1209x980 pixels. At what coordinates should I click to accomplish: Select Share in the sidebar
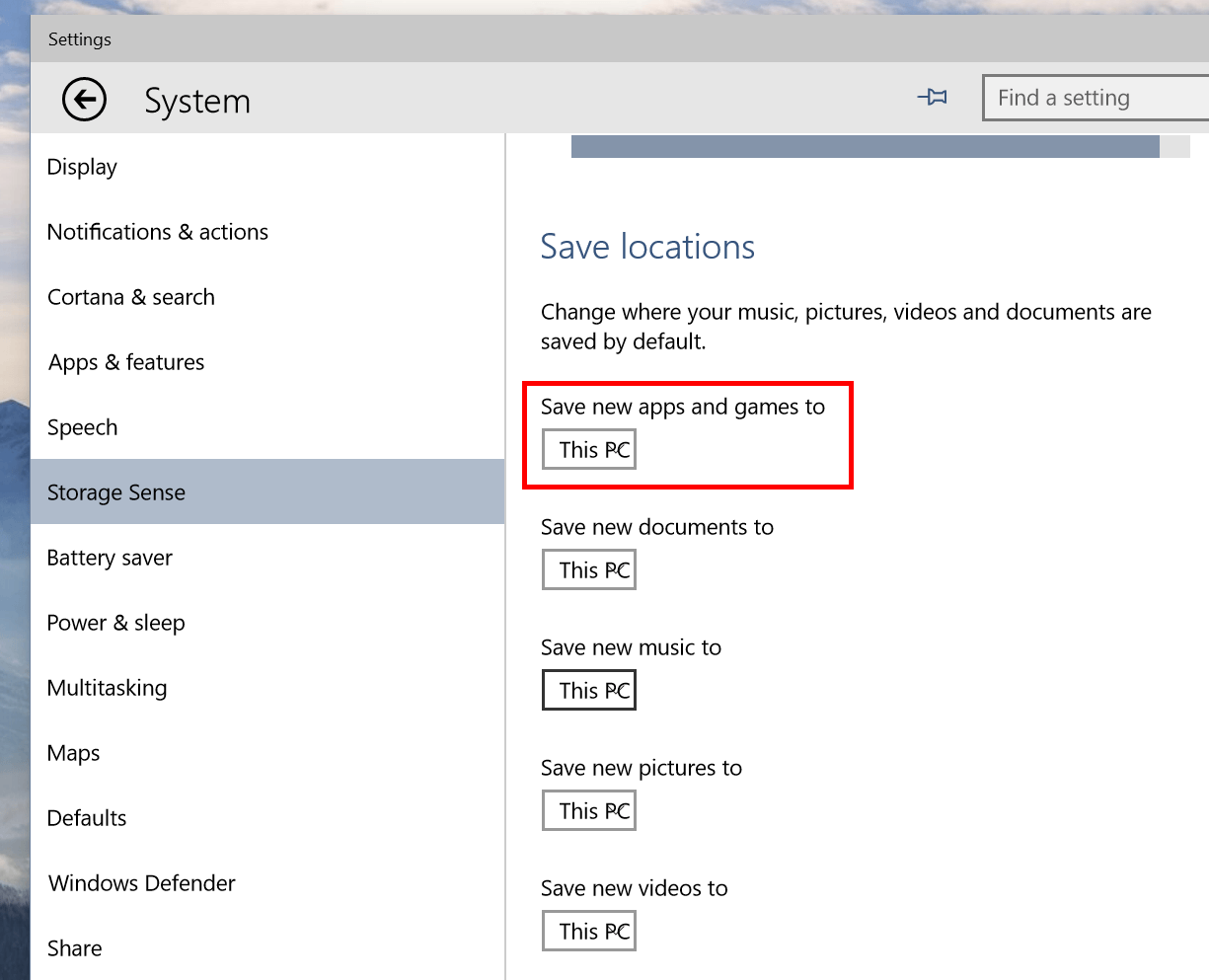(x=74, y=948)
